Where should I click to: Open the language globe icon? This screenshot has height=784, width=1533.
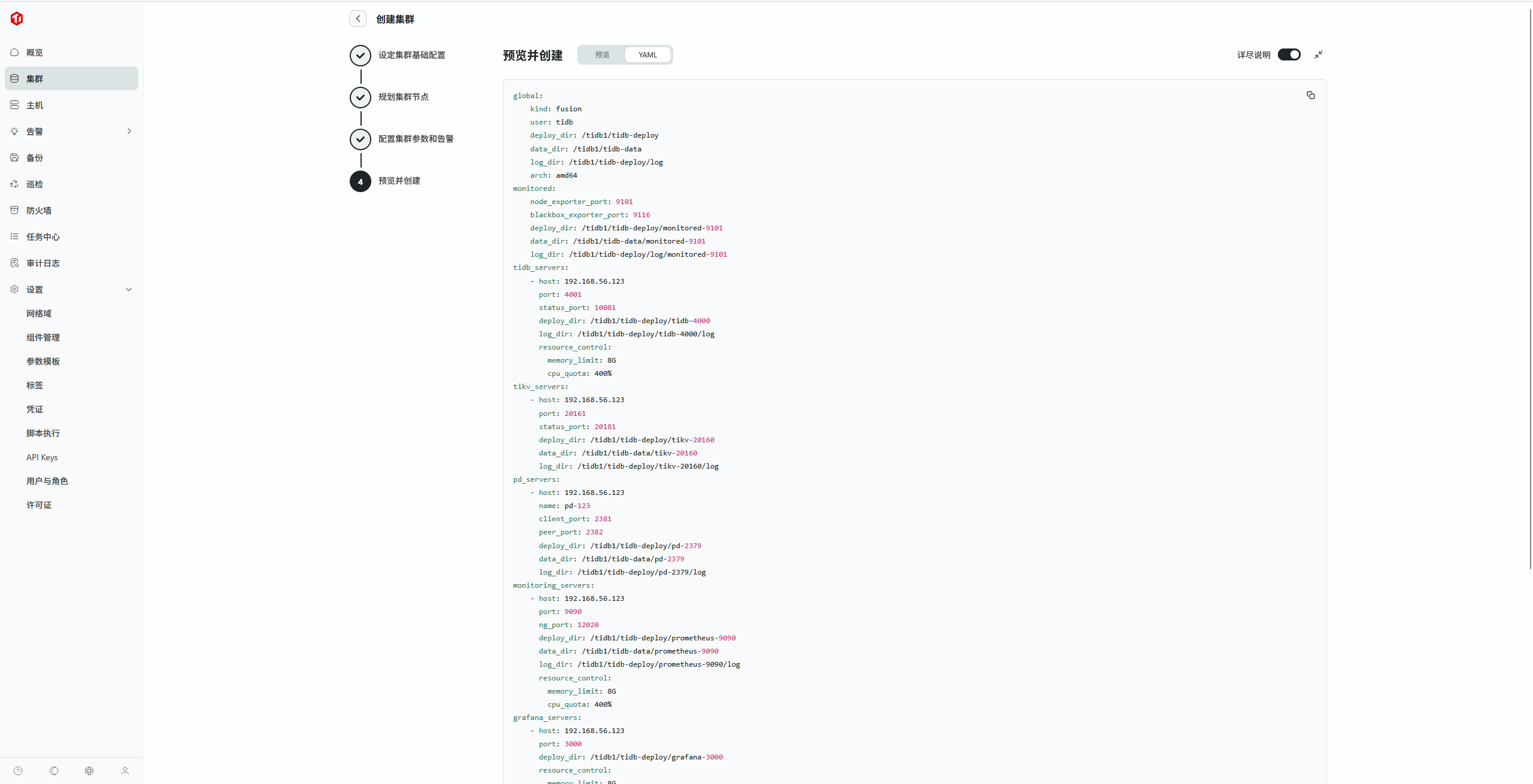[89, 771]
